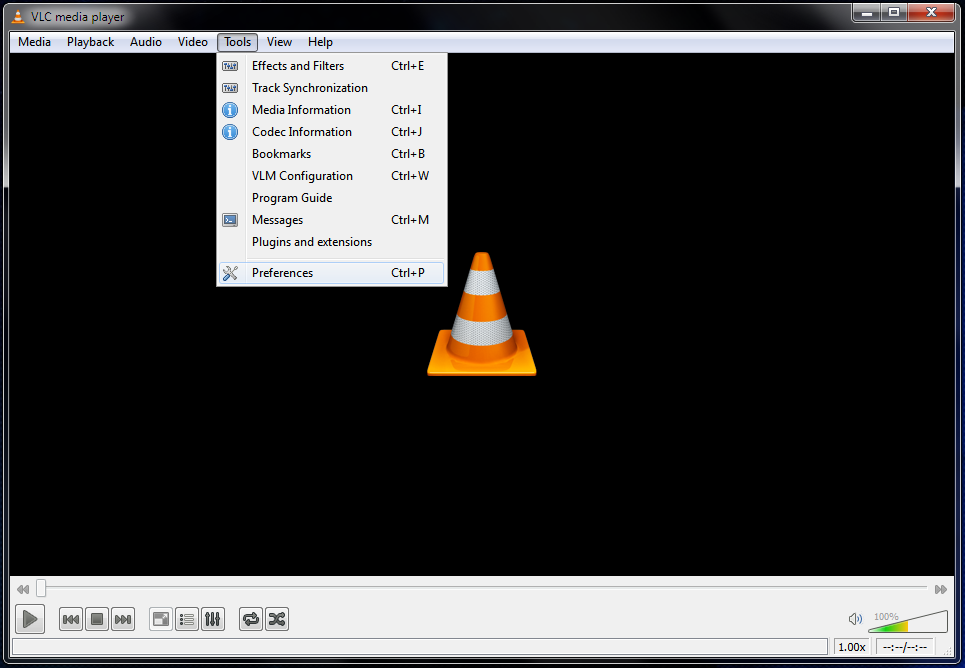965x668 pixels.
Task: Click the slower playback arrows beside the seek bar
Action: (23, 589)
